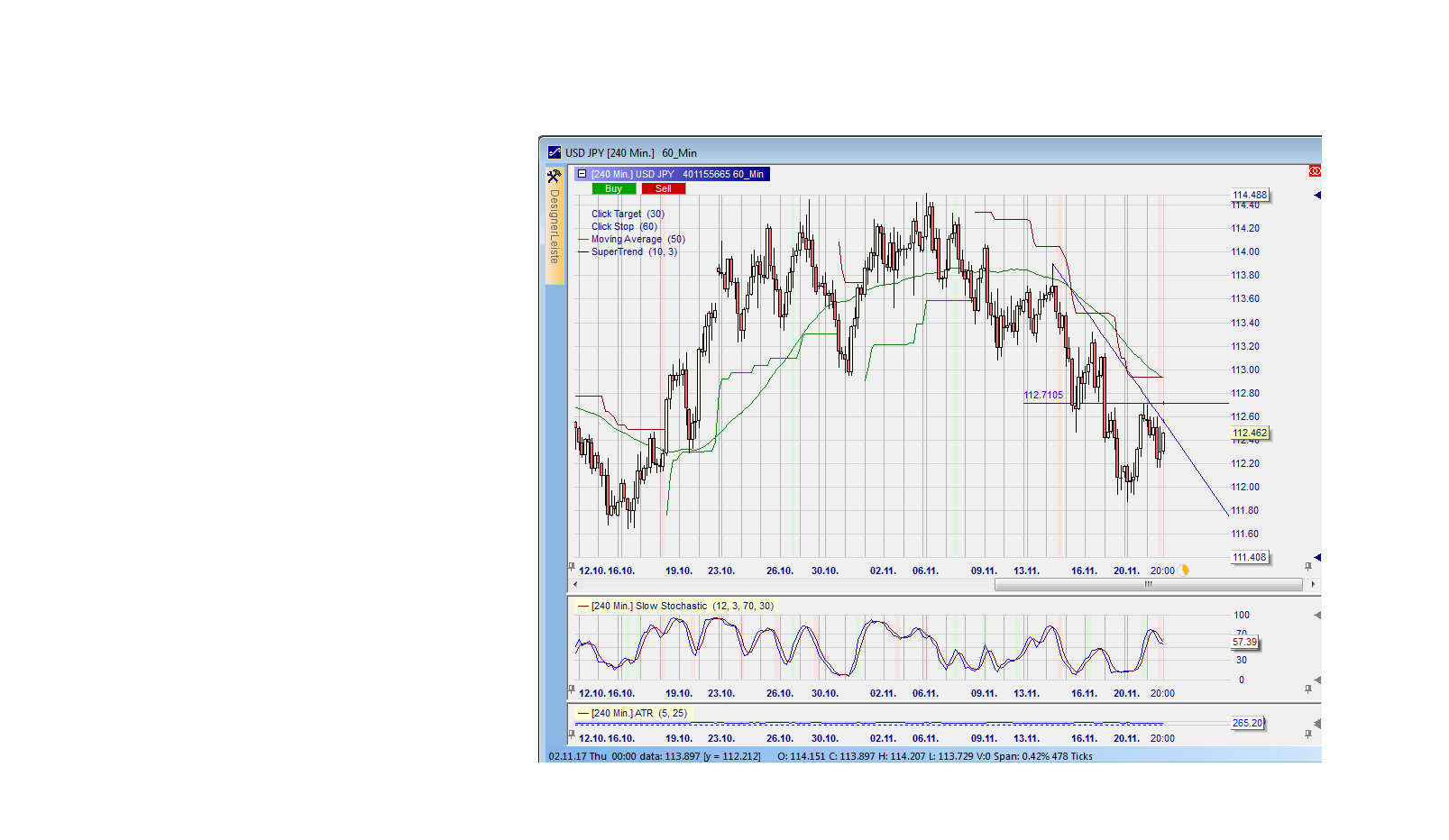Viewport: 1449px width, 840px height.
Task: Click the lower price limit box 111.408
Action: point(1250,557)
